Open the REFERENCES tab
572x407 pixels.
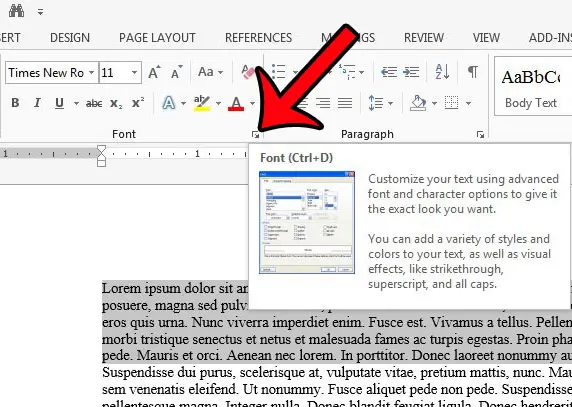point(258,38)
